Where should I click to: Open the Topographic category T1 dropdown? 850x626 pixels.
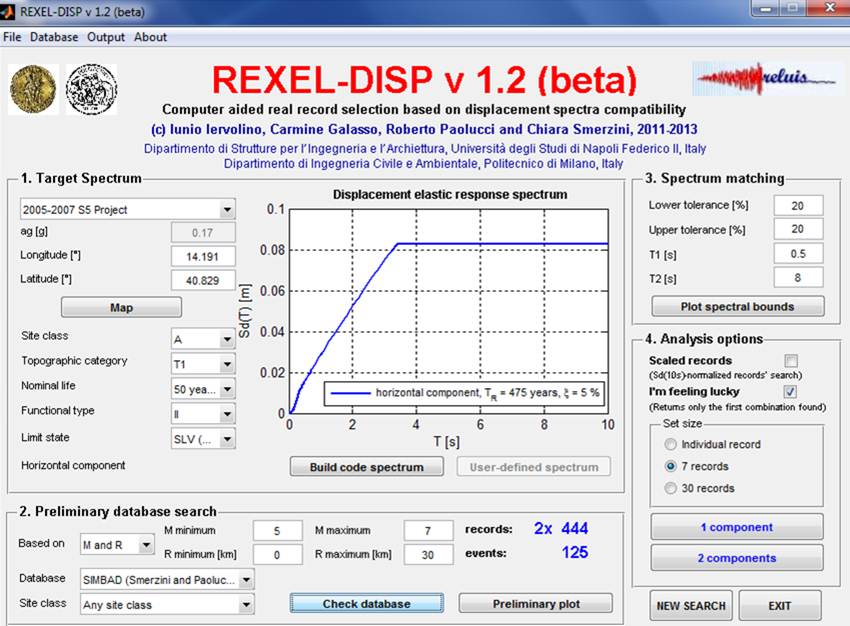pos(228,364)
